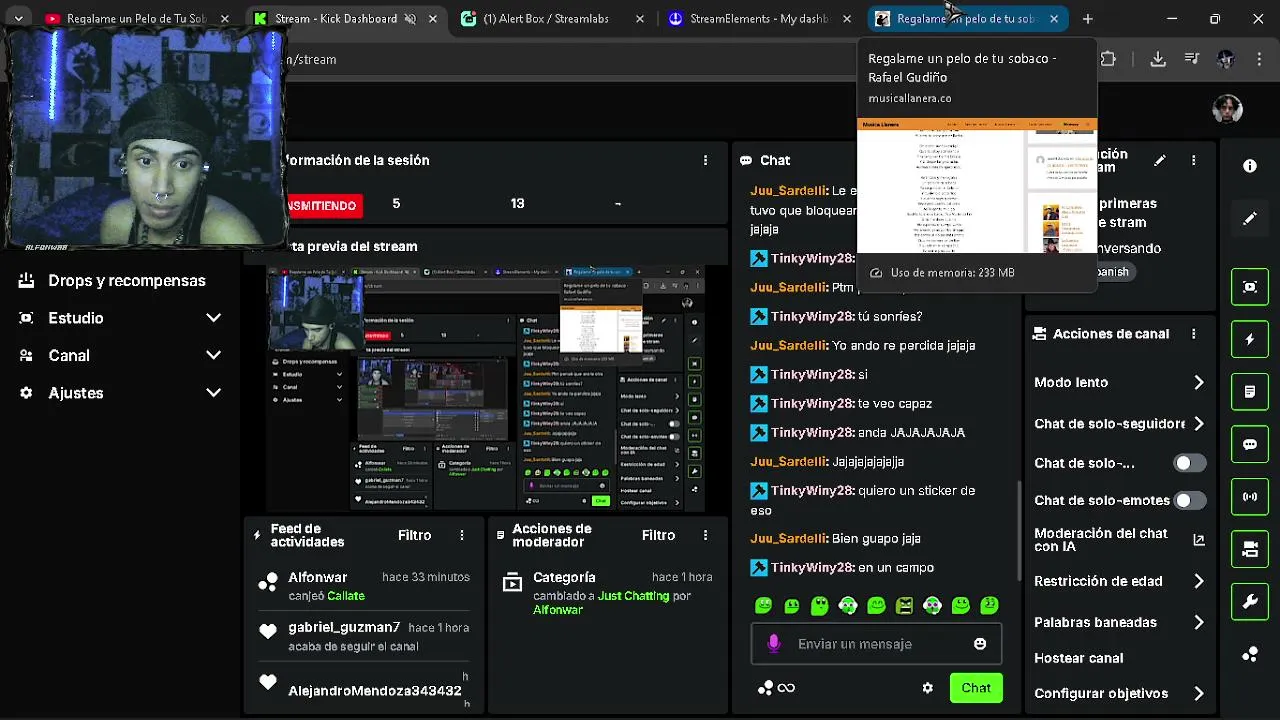This screenshot has width=1280, height=720.
Task: Open the Moderación del chat con IA external link
Action: [1199, 540]
